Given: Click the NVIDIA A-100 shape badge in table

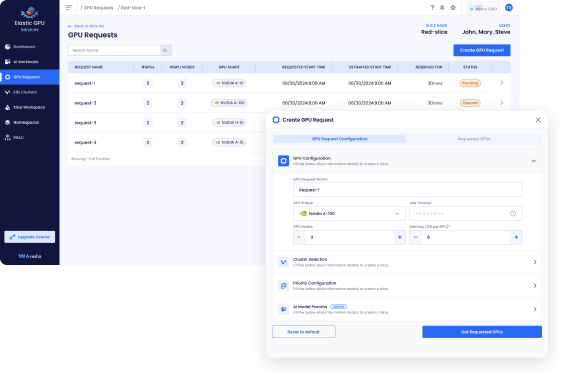Looking at the screenshot, I should click(229, 103).
